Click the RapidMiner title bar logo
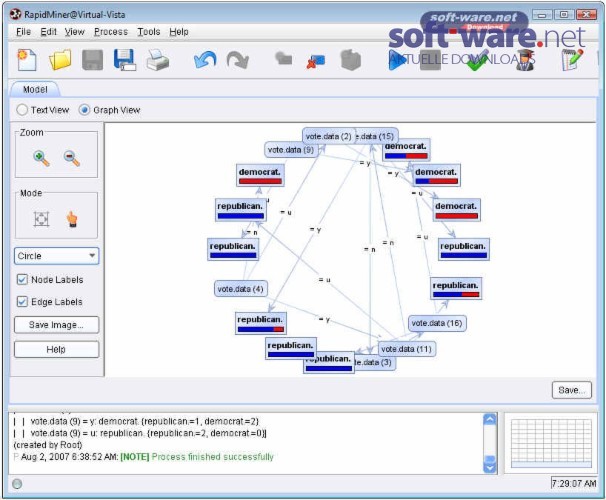This screenshot has width=606, height=500. 15,14
